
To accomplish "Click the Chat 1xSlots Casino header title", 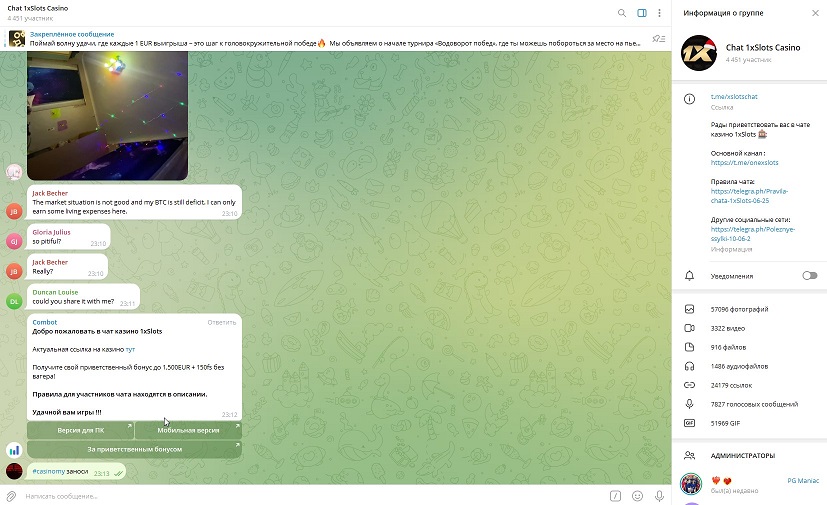I will pyautogui.click(x=38, y=8).
